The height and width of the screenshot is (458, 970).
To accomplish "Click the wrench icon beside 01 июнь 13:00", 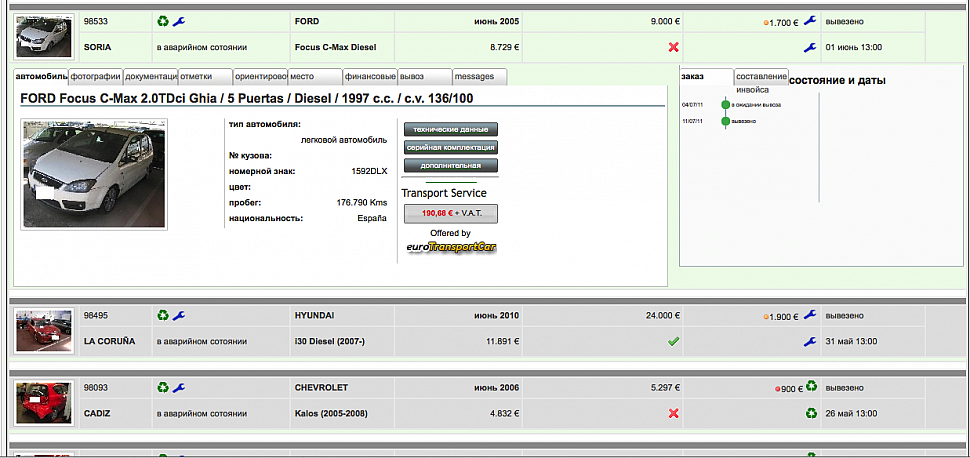I will 810,47.
